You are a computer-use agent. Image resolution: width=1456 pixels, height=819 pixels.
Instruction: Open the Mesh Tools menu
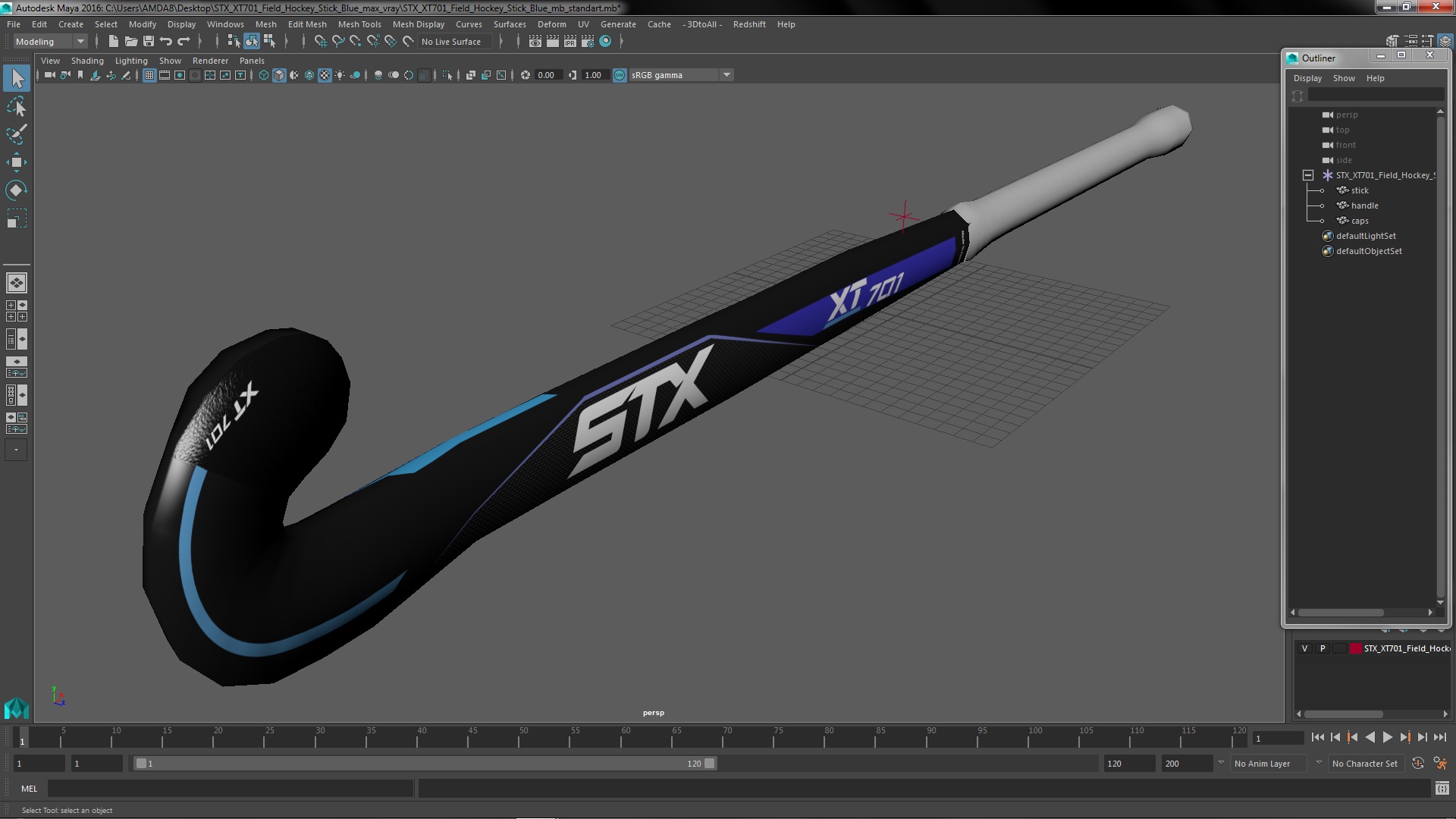[x=359, y=24]
